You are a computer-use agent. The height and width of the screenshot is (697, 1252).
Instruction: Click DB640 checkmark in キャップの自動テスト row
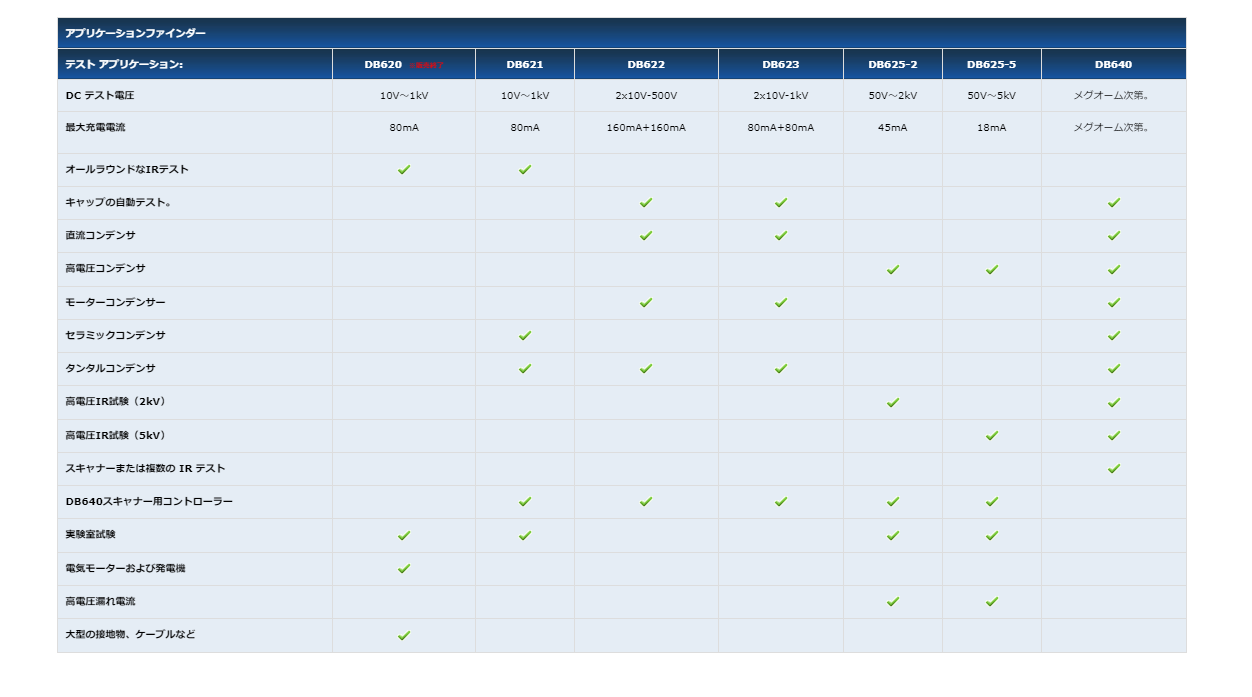click(x=1114, y=203)
